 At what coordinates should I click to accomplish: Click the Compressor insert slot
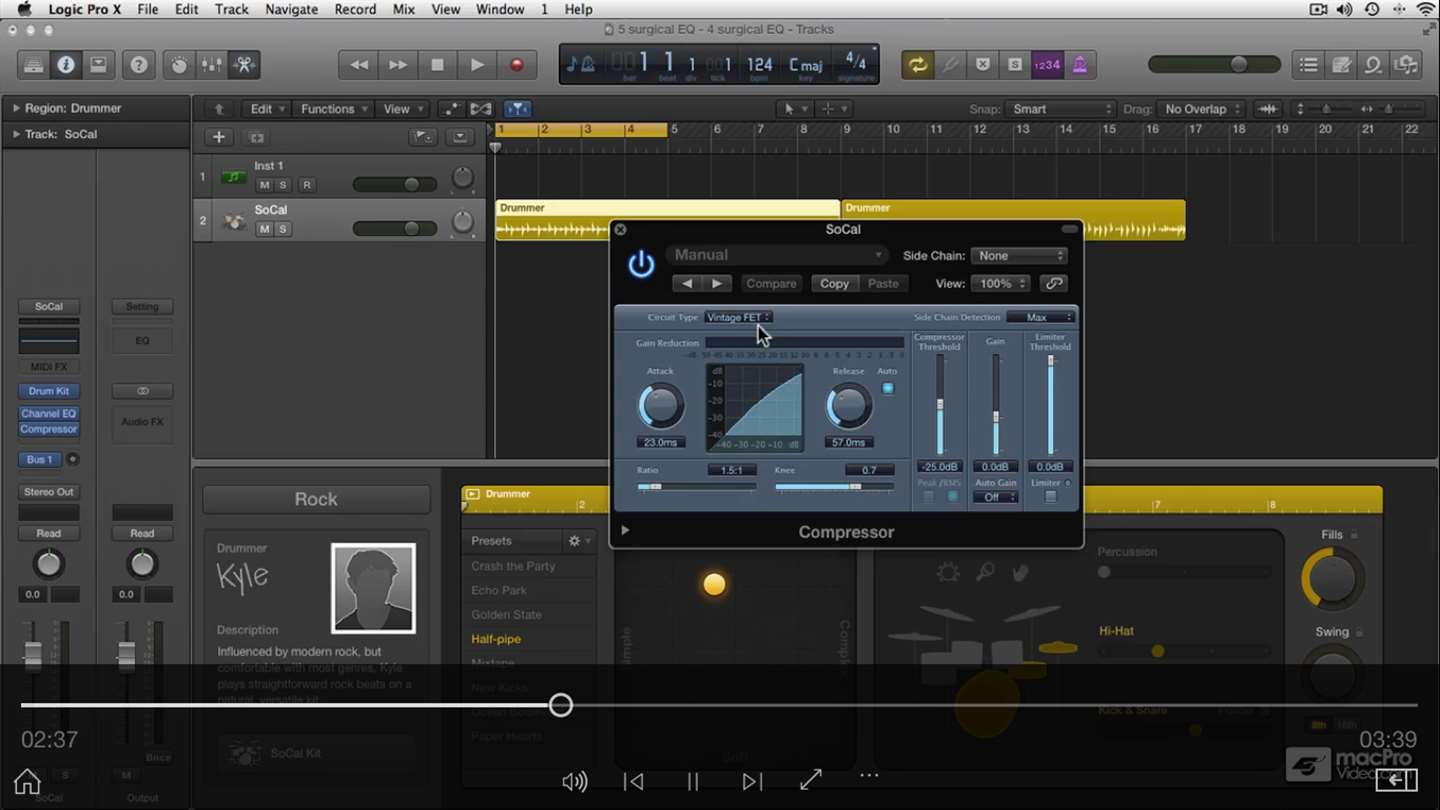pyautogui.click(x=49, y=429)
